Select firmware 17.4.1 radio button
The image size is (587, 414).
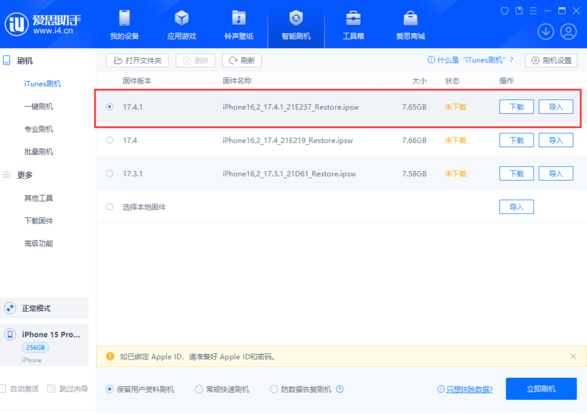coord(109,107)
